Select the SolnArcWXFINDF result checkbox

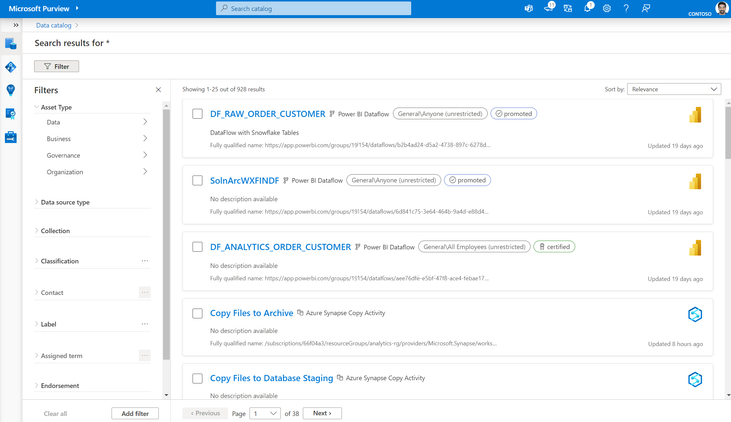tap(198, 181)
